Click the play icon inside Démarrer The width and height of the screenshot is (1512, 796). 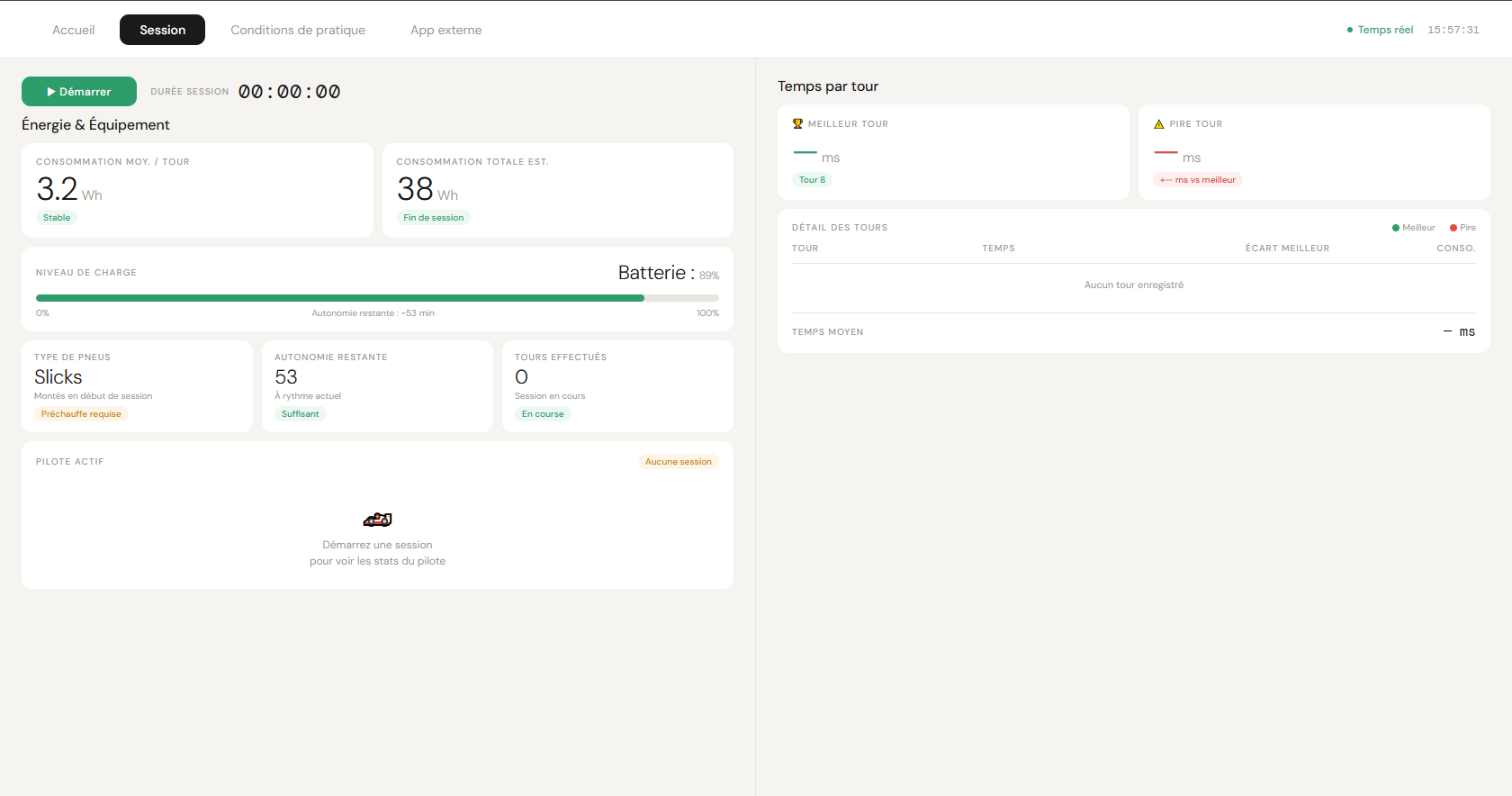pos(51,92)
